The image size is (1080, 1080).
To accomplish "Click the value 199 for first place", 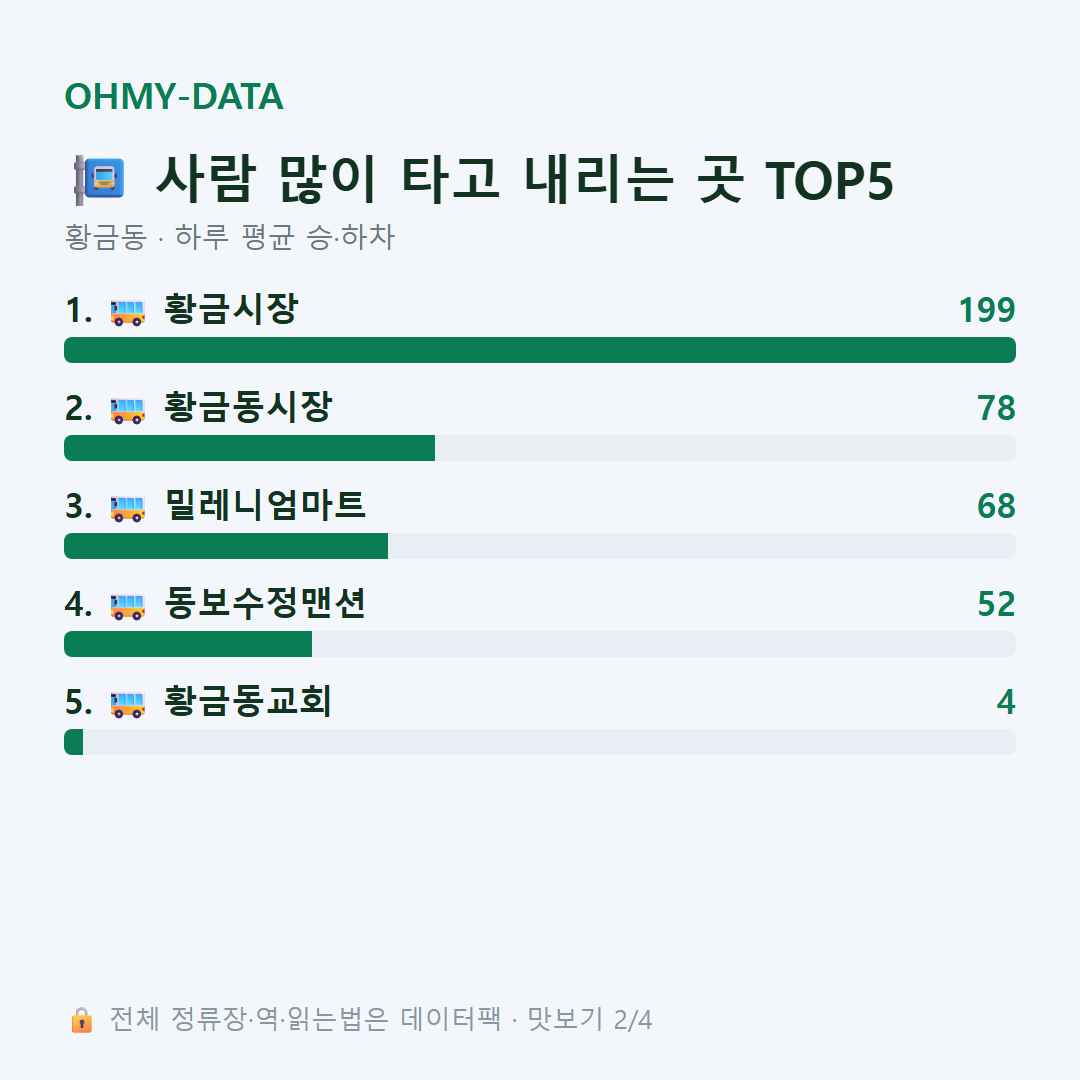I will tap(987, 310).
